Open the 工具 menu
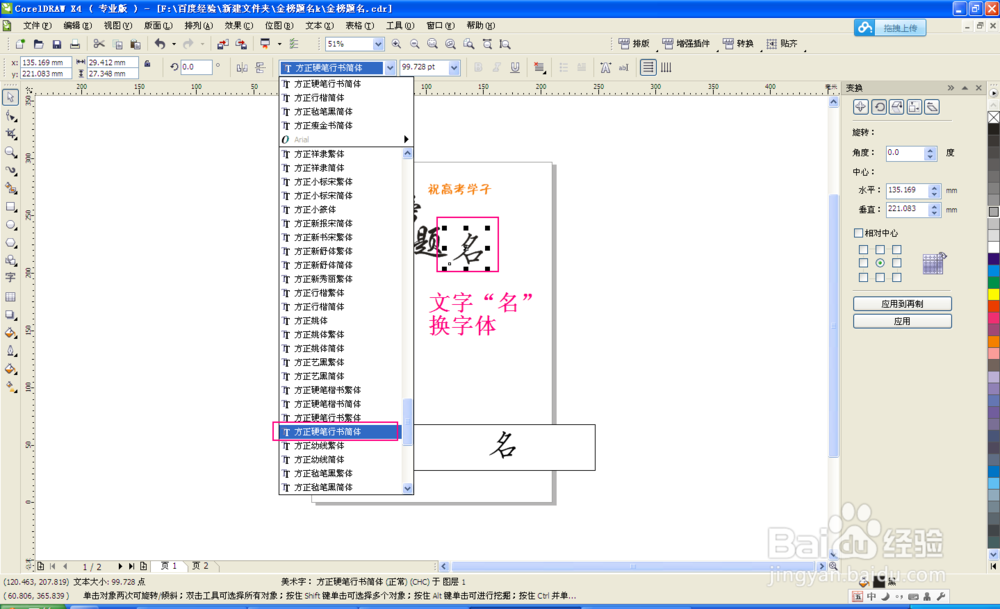This screenshot has width=1000, height=609. pos(399,26)
